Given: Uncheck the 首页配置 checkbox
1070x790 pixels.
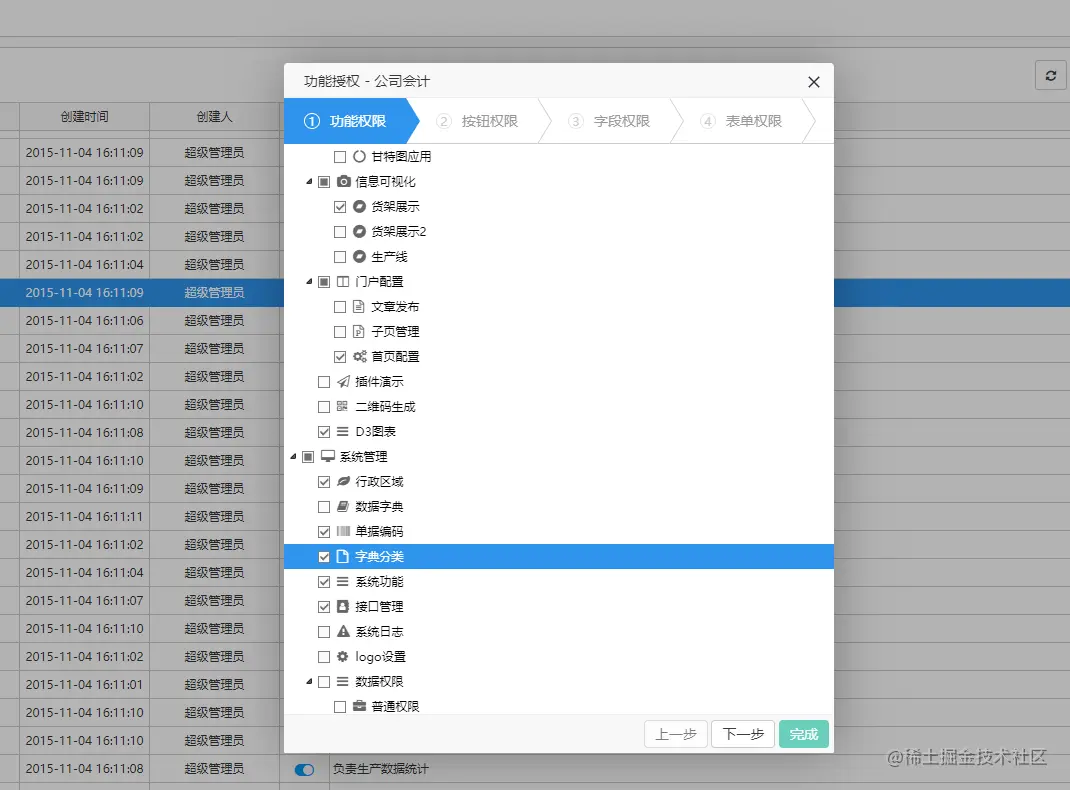Looking at the screenshot, I should (x=340, y=357).
